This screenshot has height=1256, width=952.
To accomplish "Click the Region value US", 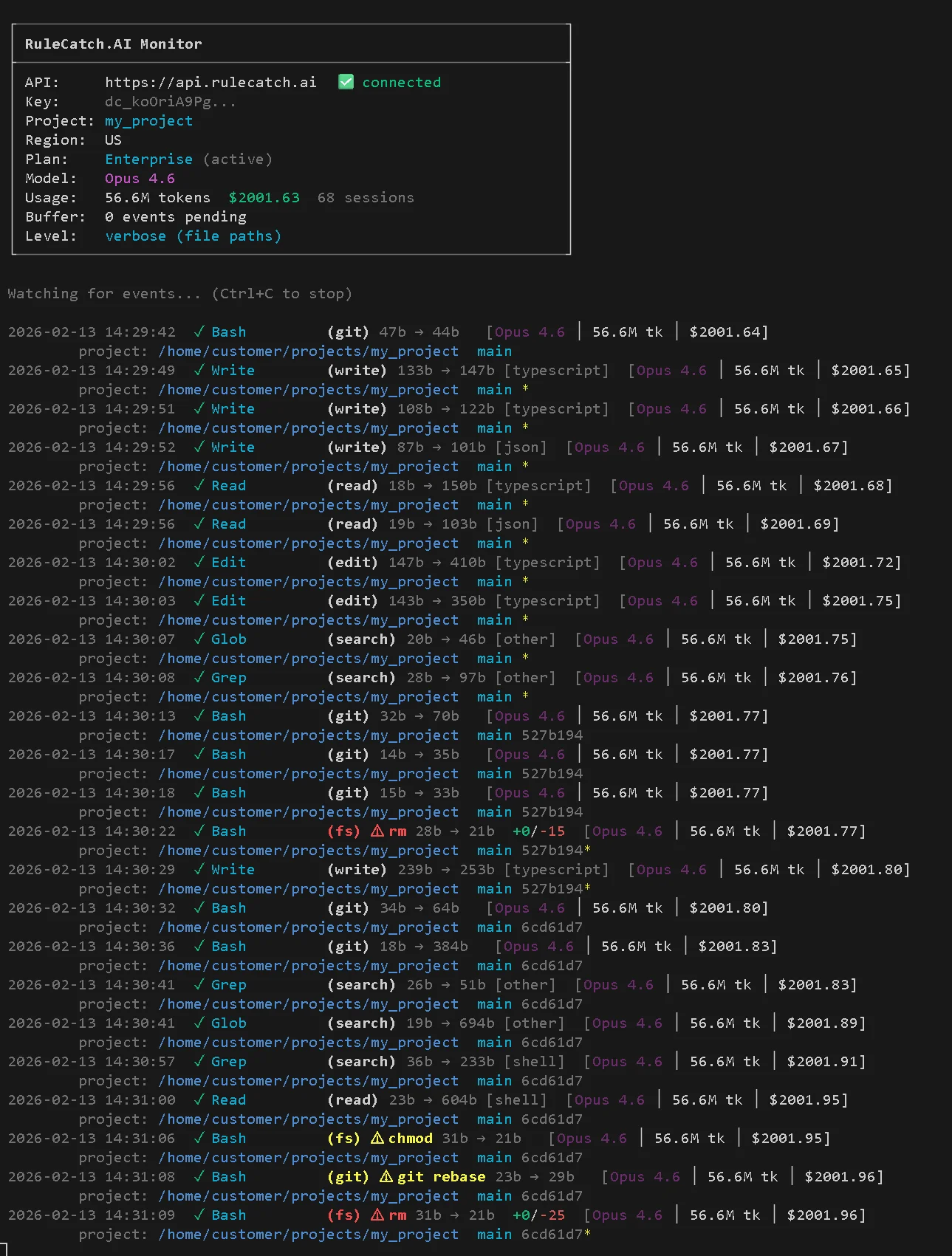I will tap(113, 140).
